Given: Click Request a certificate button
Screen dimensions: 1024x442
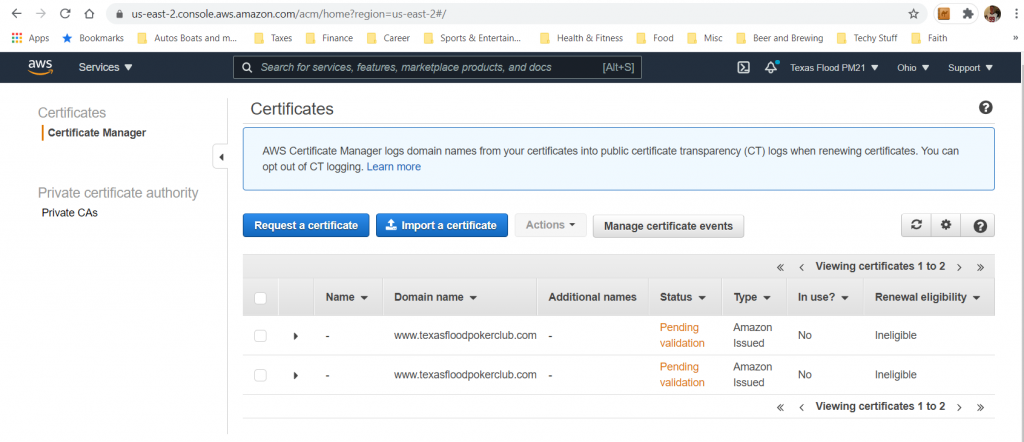Looking at the screenshot, I should pos(306,225).
